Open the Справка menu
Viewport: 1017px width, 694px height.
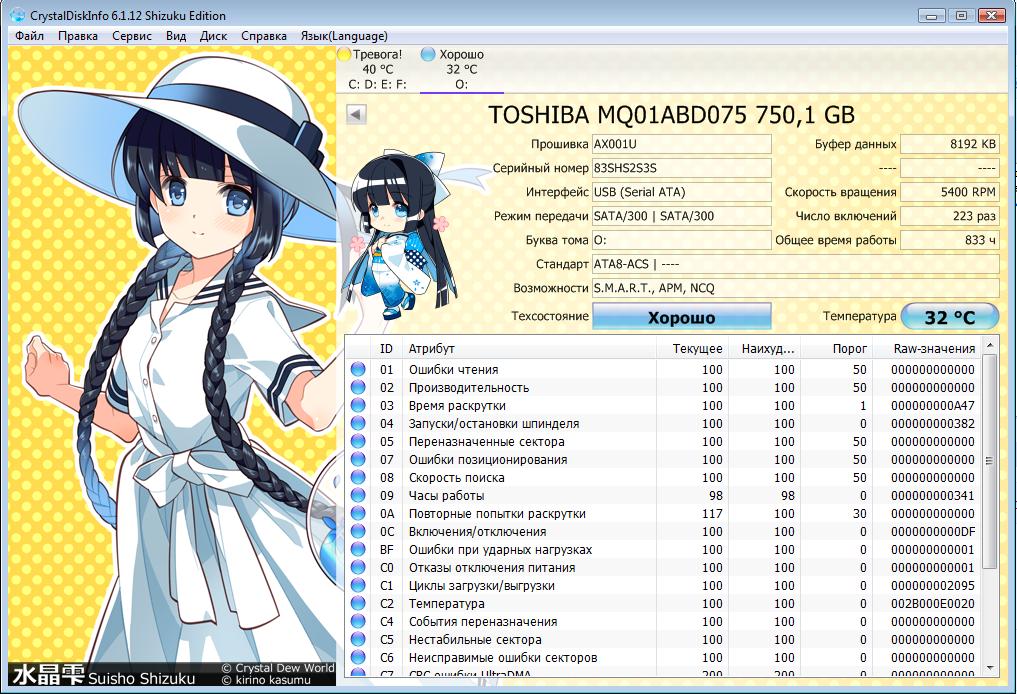tap(263, 36)
